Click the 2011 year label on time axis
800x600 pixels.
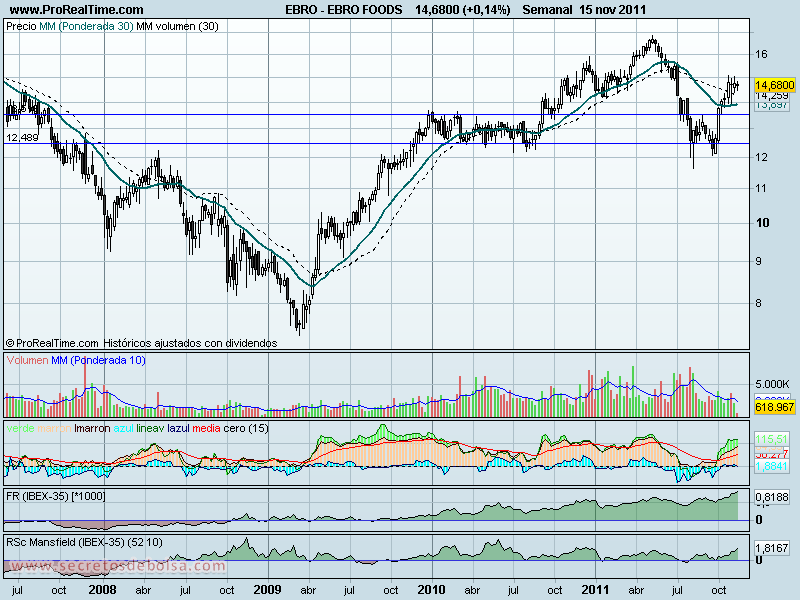pyautogui.click(x=595, y=590)
